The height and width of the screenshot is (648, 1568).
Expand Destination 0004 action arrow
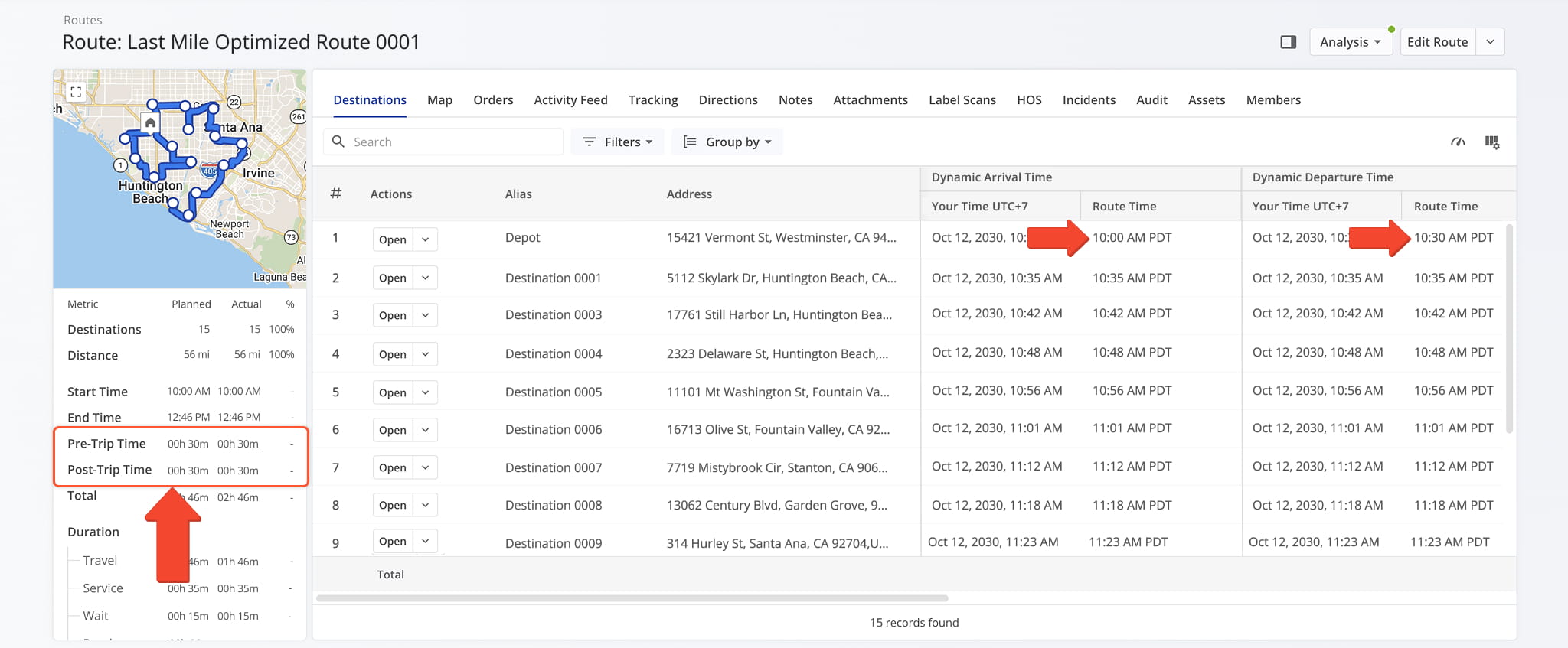[x=425, y=354]
